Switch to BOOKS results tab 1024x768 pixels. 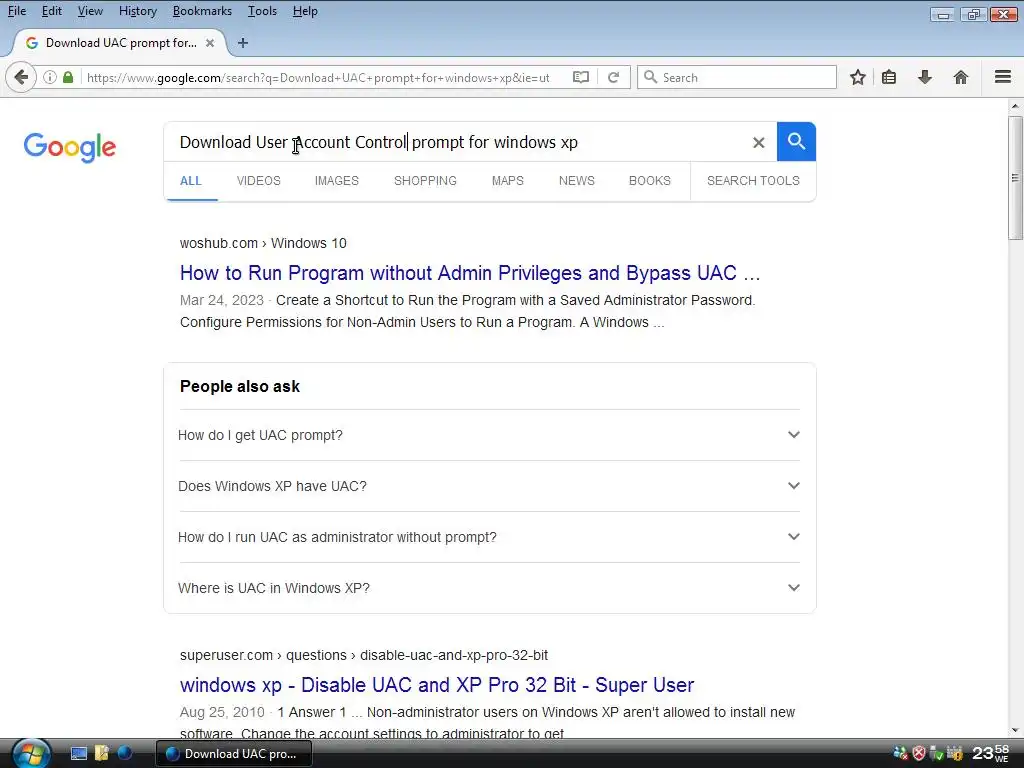click(x=650, y=181)
